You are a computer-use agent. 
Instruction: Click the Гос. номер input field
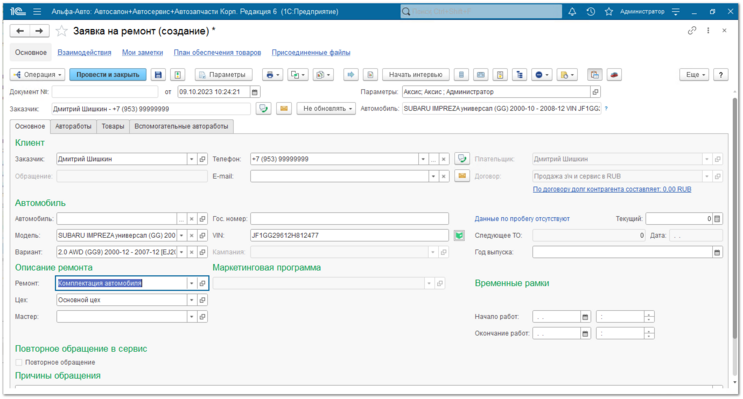click(350, 219)
